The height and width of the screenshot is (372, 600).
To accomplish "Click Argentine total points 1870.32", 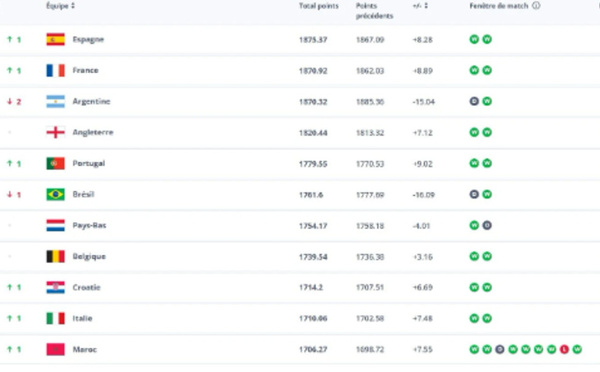I will tap(313, 102).
